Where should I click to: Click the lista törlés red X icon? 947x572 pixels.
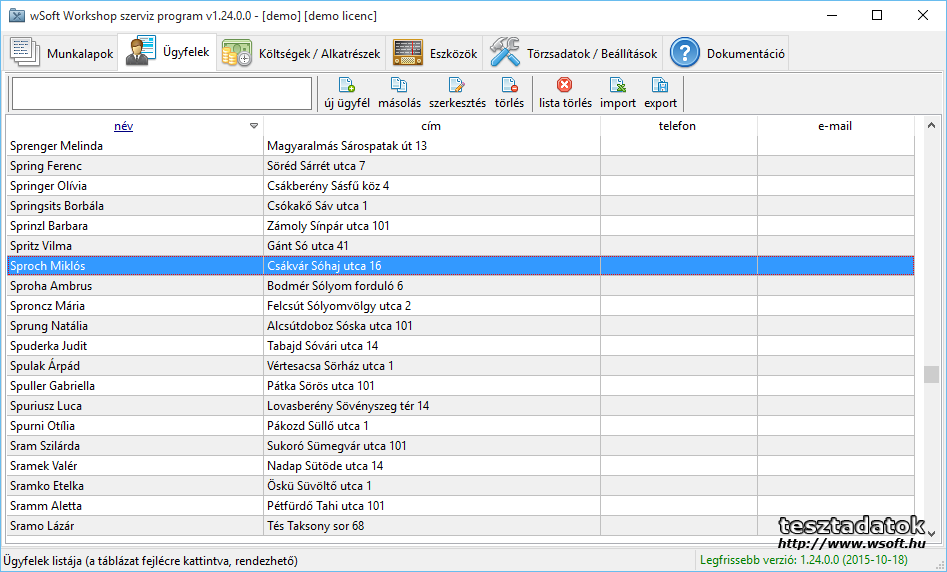pyautogui.click(x=565, y=86)
